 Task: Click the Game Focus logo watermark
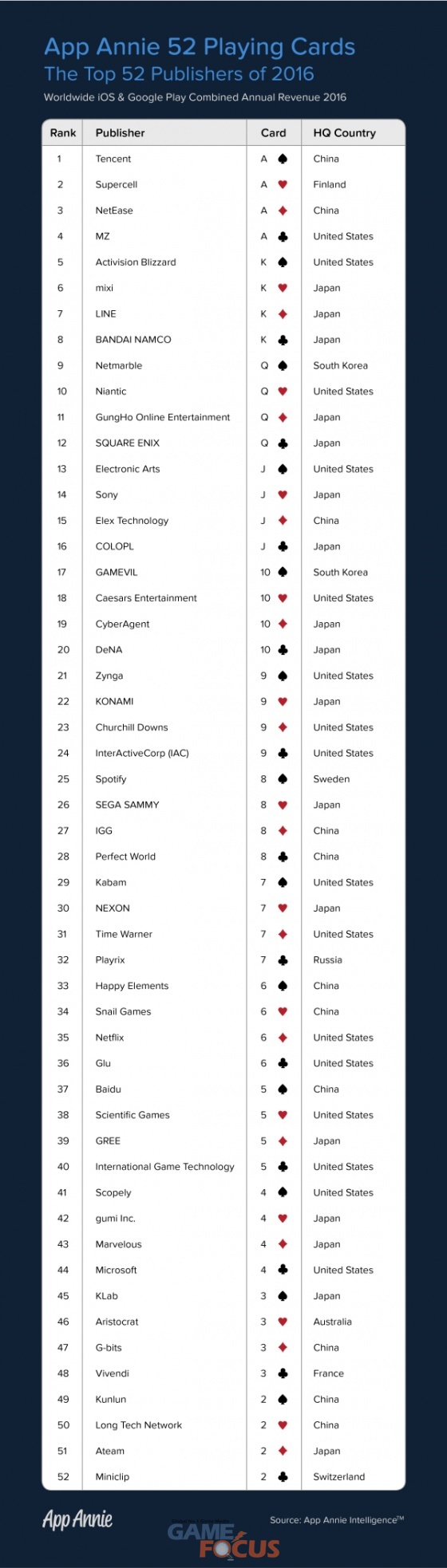[x=223, y=1540]
